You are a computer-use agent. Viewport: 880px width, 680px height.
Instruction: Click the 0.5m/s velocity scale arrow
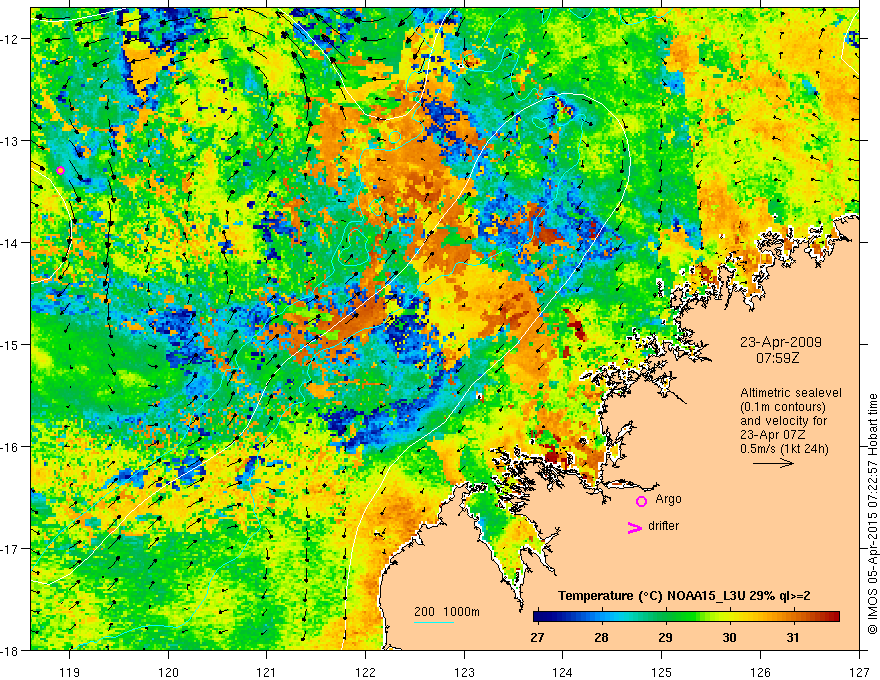(773, 463)
